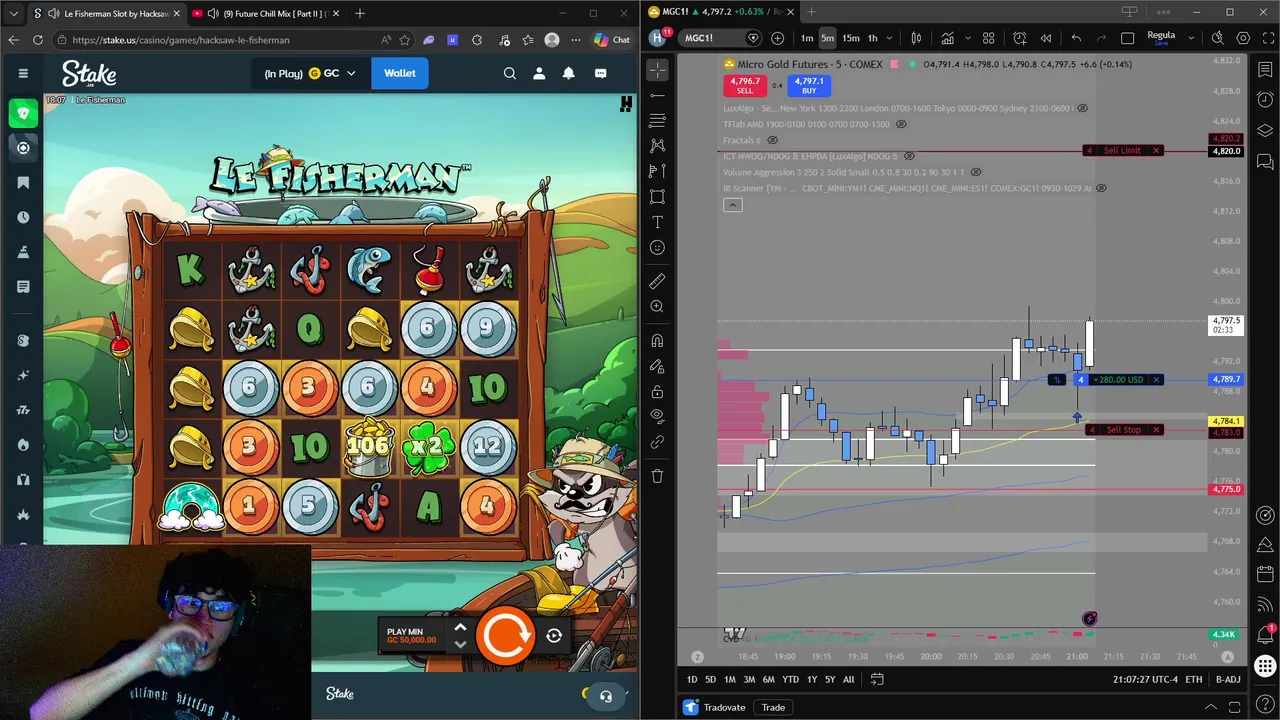Open the go-to-date calendar icon
This screenshot has height=720, width=1280.
877,679
